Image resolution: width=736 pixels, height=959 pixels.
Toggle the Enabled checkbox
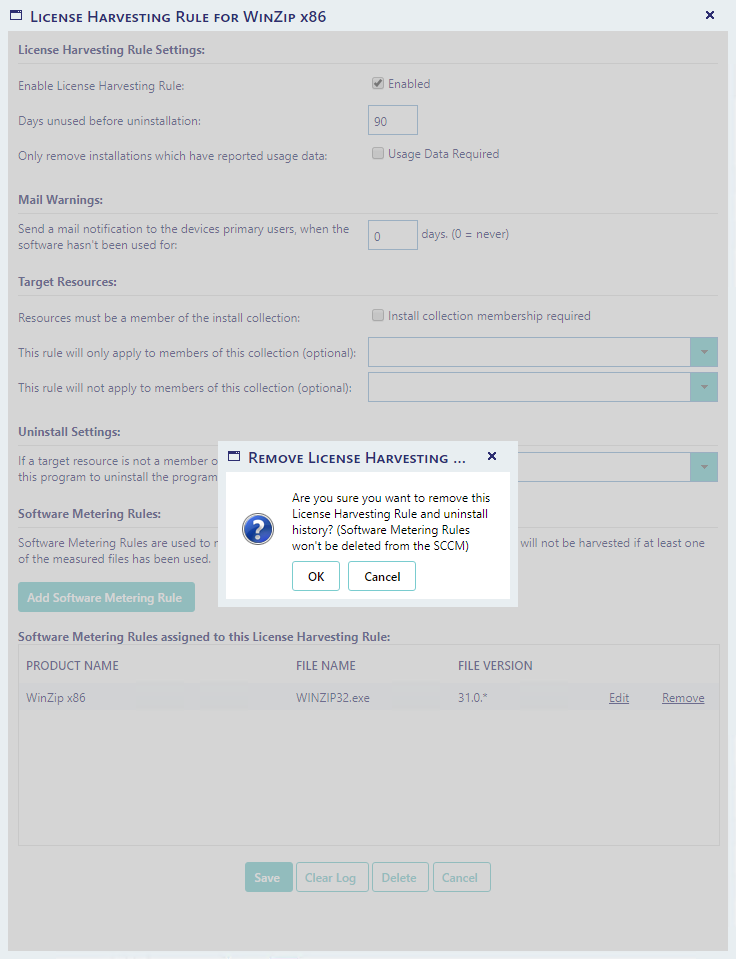tap(378, 84)
